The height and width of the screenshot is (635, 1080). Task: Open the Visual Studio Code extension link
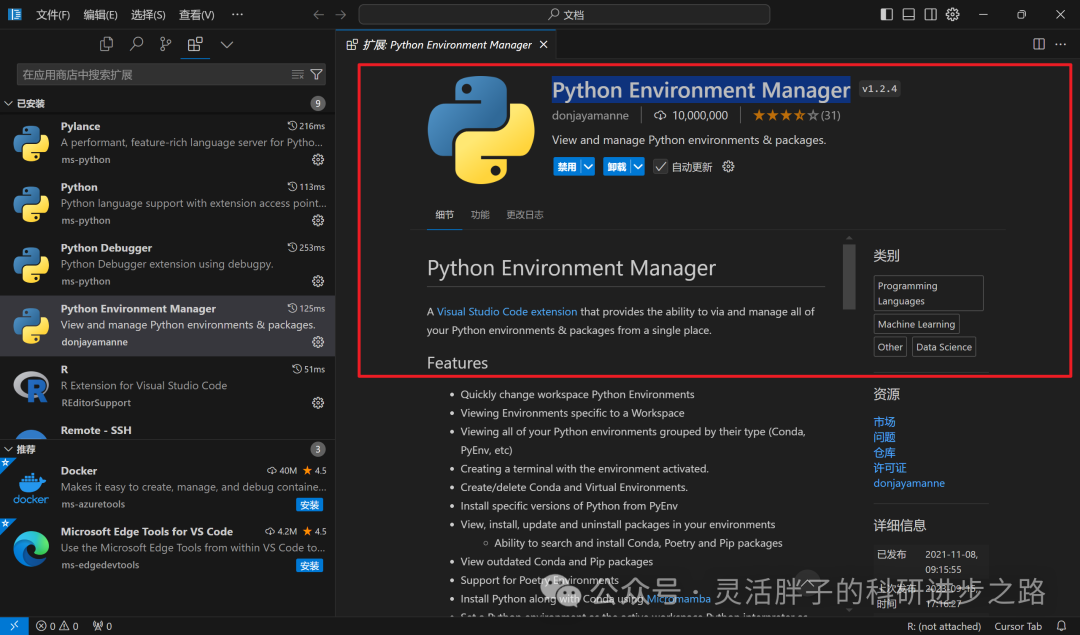pyautogui.click(x=507, y=312)
